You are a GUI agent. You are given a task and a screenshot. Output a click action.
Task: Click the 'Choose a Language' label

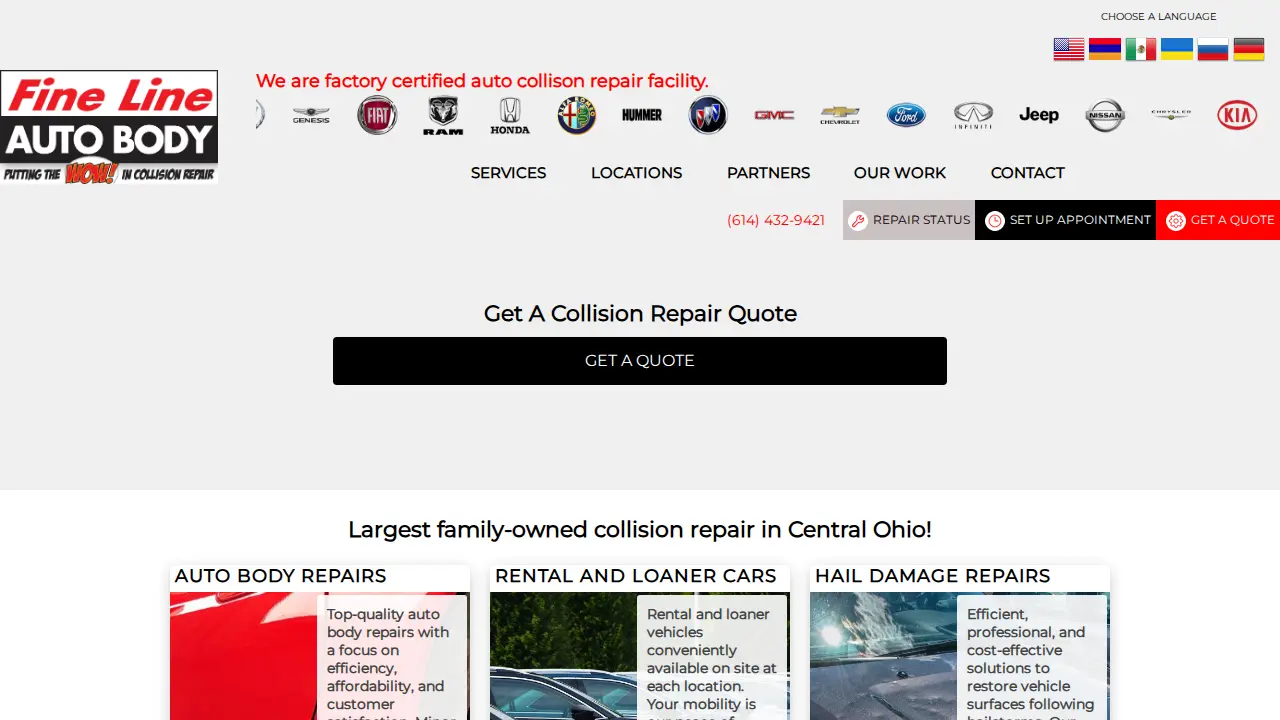(x=1159, y=16)
